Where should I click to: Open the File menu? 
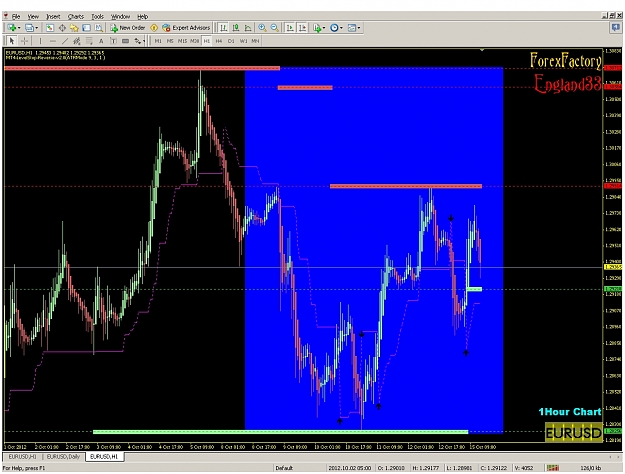coord(16,16)
